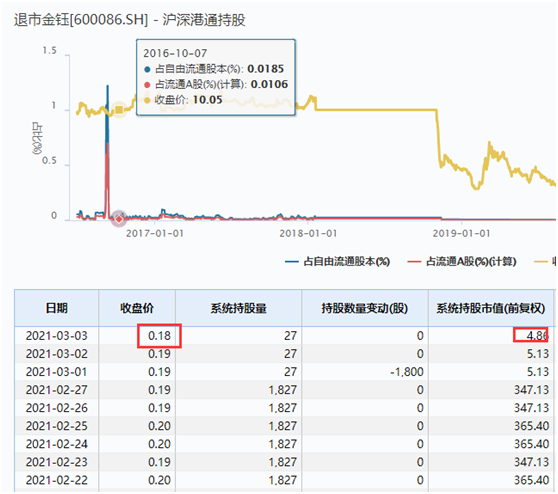Image resolution: width=558 pixels, height=494 pixels.
Task: Sort table by 日期 column header
Action: point(57,308)
